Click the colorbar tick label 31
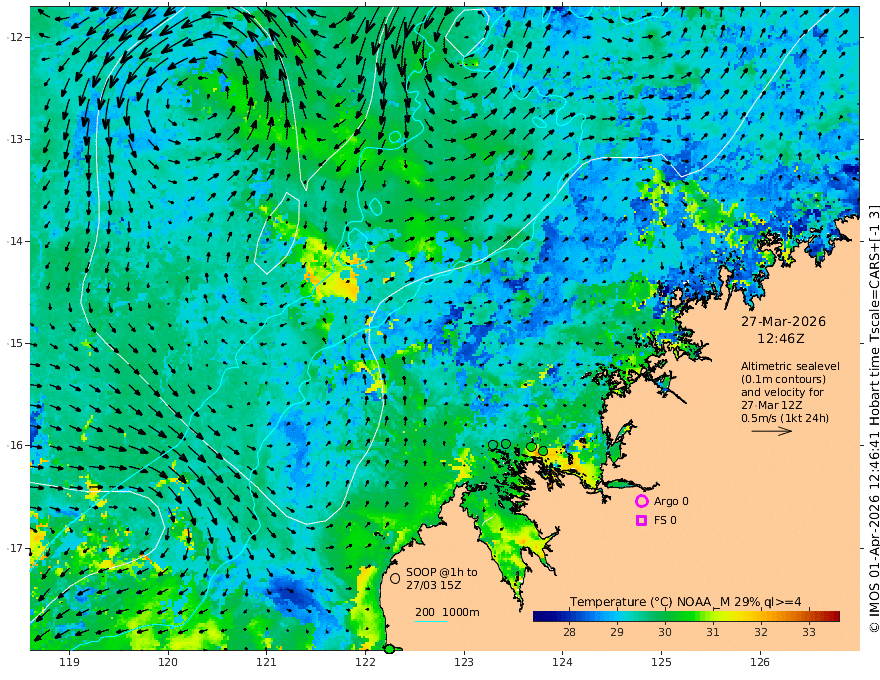 click(x=713, y=632)
